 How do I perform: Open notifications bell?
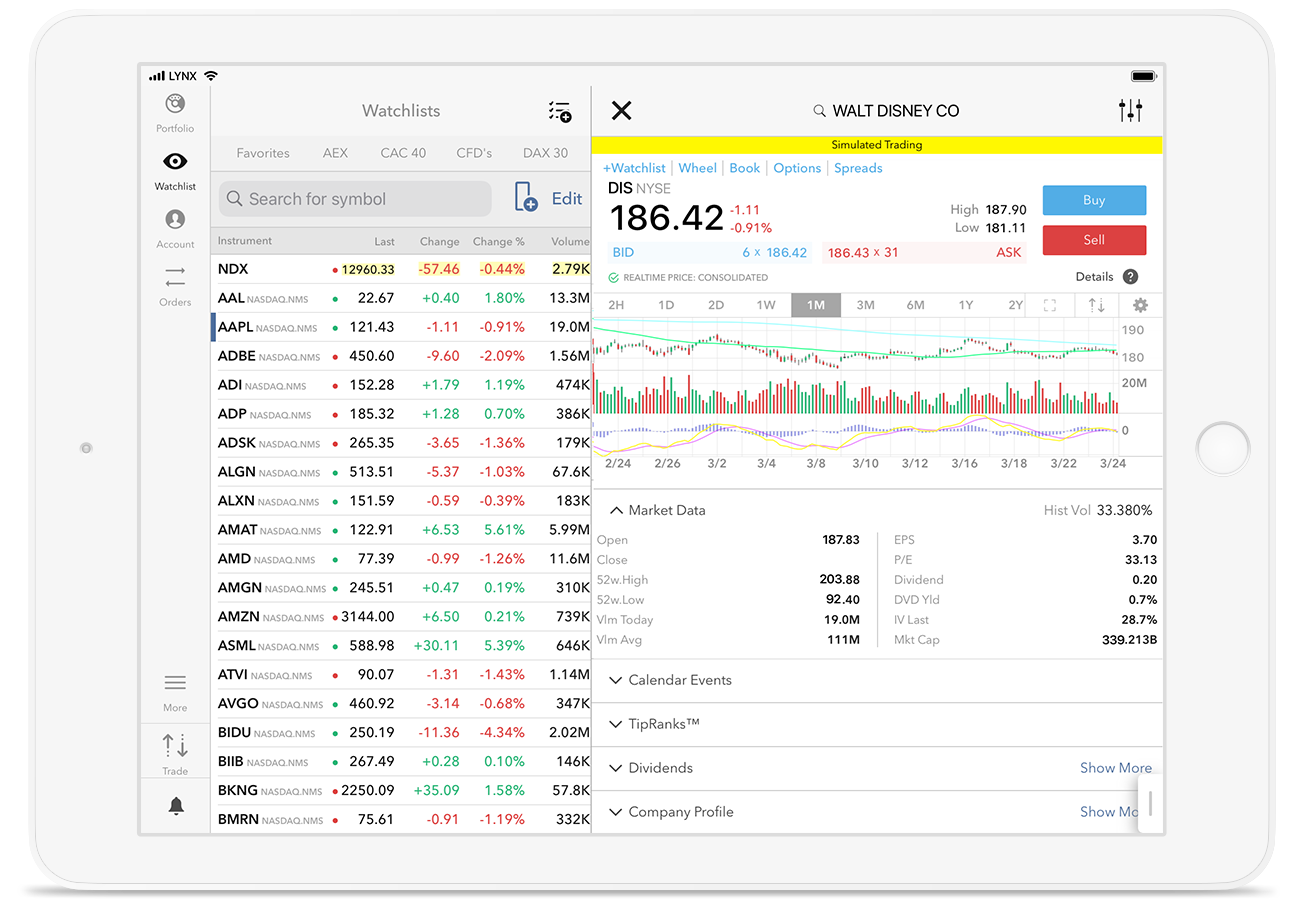coord(176,806)
